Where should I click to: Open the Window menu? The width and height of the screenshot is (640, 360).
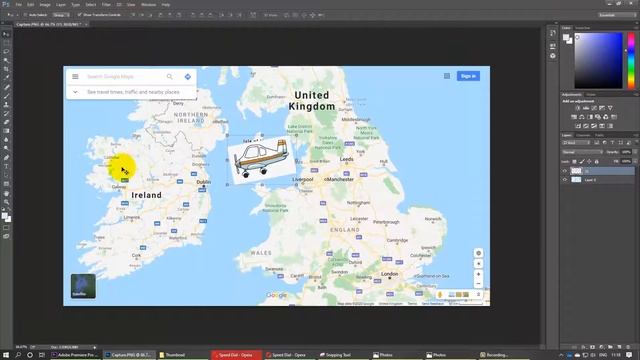(148, 4)
